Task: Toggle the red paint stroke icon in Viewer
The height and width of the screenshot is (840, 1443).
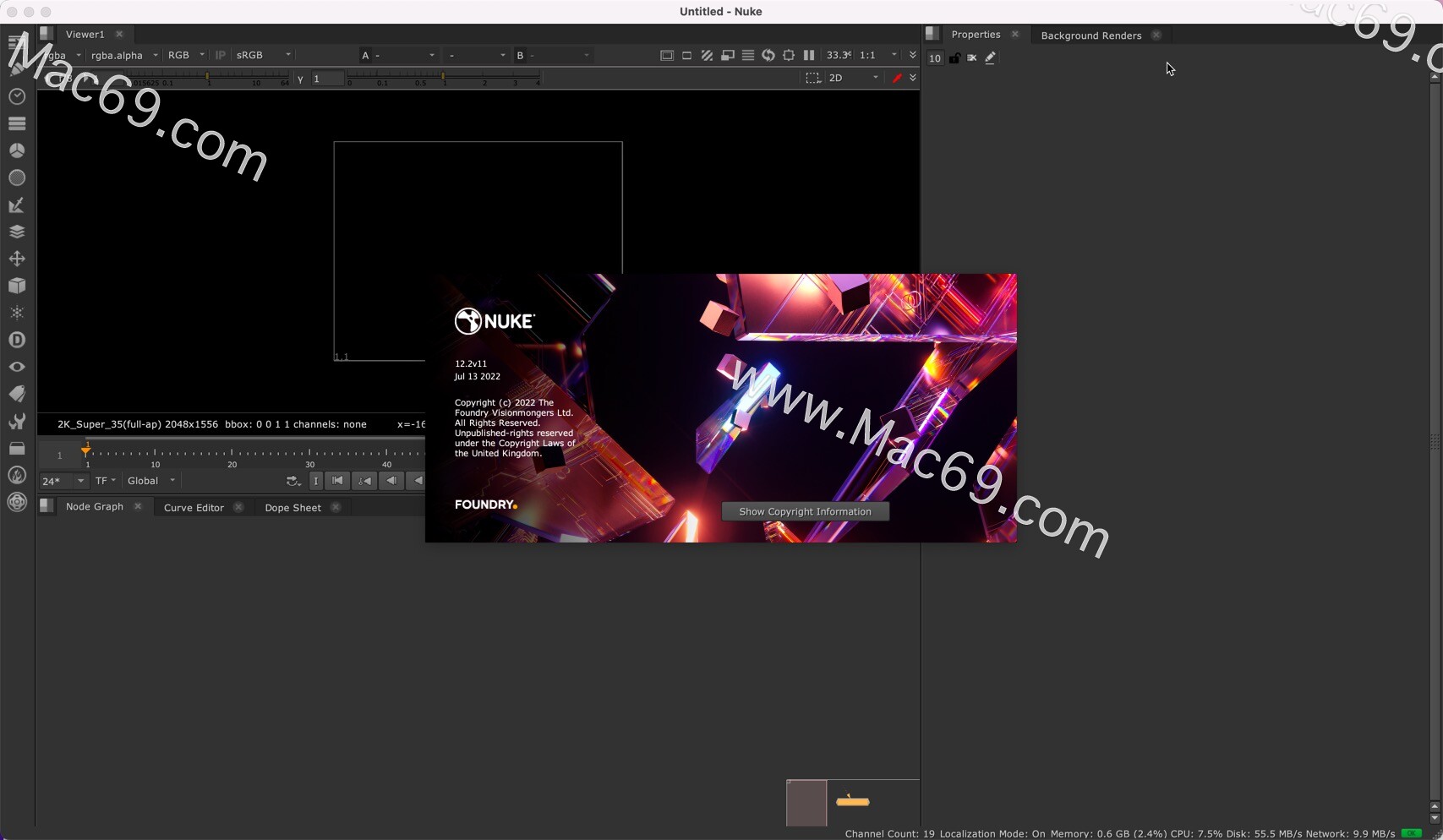Action: [x=897, y=78]
